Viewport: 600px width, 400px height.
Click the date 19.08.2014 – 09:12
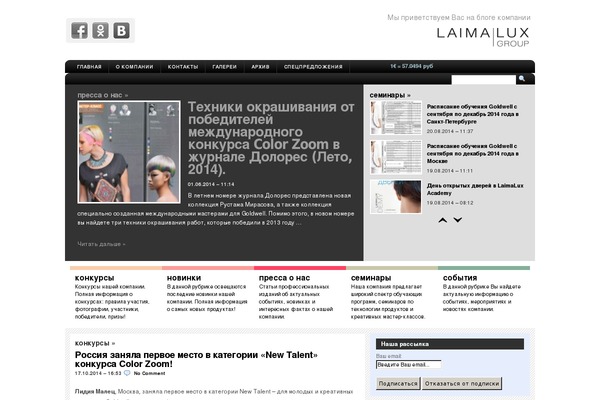pyautogui.click(x=450, y=203)
